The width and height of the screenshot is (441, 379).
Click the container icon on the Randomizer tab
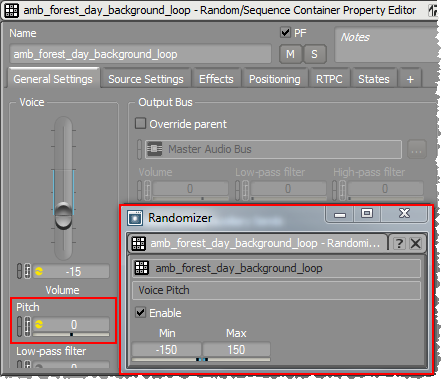click(138, 243)
